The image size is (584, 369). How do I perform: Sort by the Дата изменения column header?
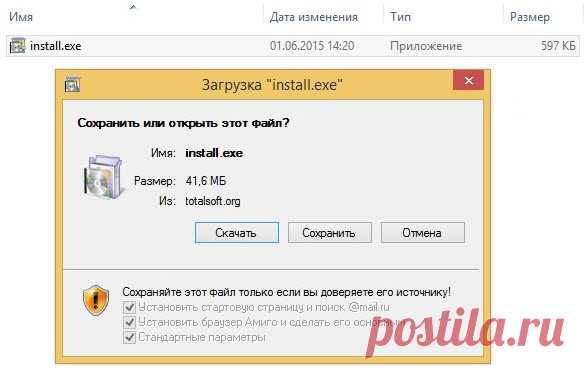pos(314,17)
